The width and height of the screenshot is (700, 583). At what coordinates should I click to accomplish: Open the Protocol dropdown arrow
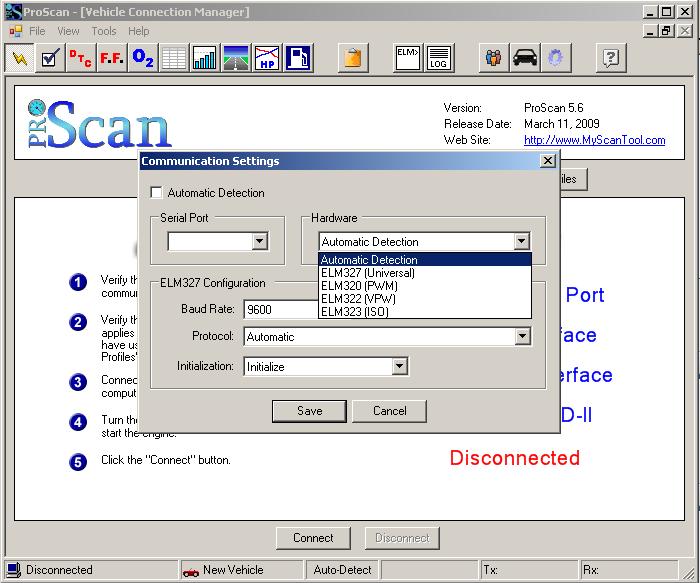(521, 337)
